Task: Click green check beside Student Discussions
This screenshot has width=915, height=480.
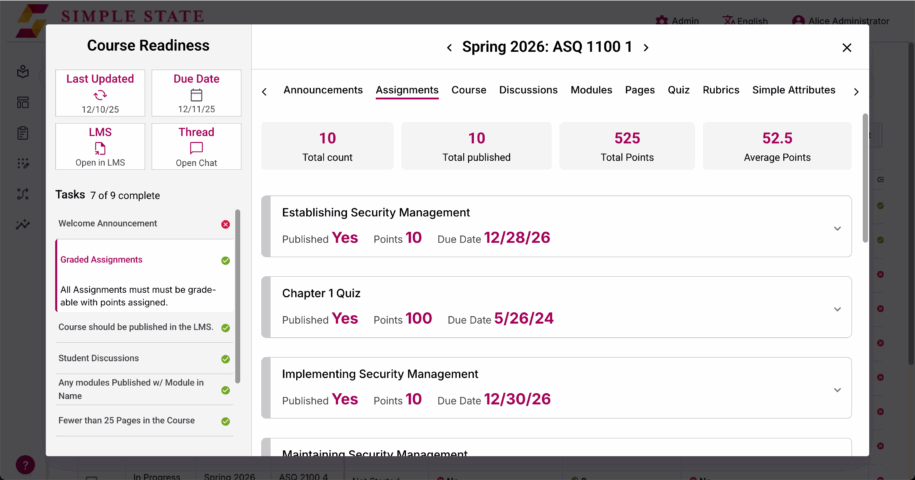Action: point(225,359)
